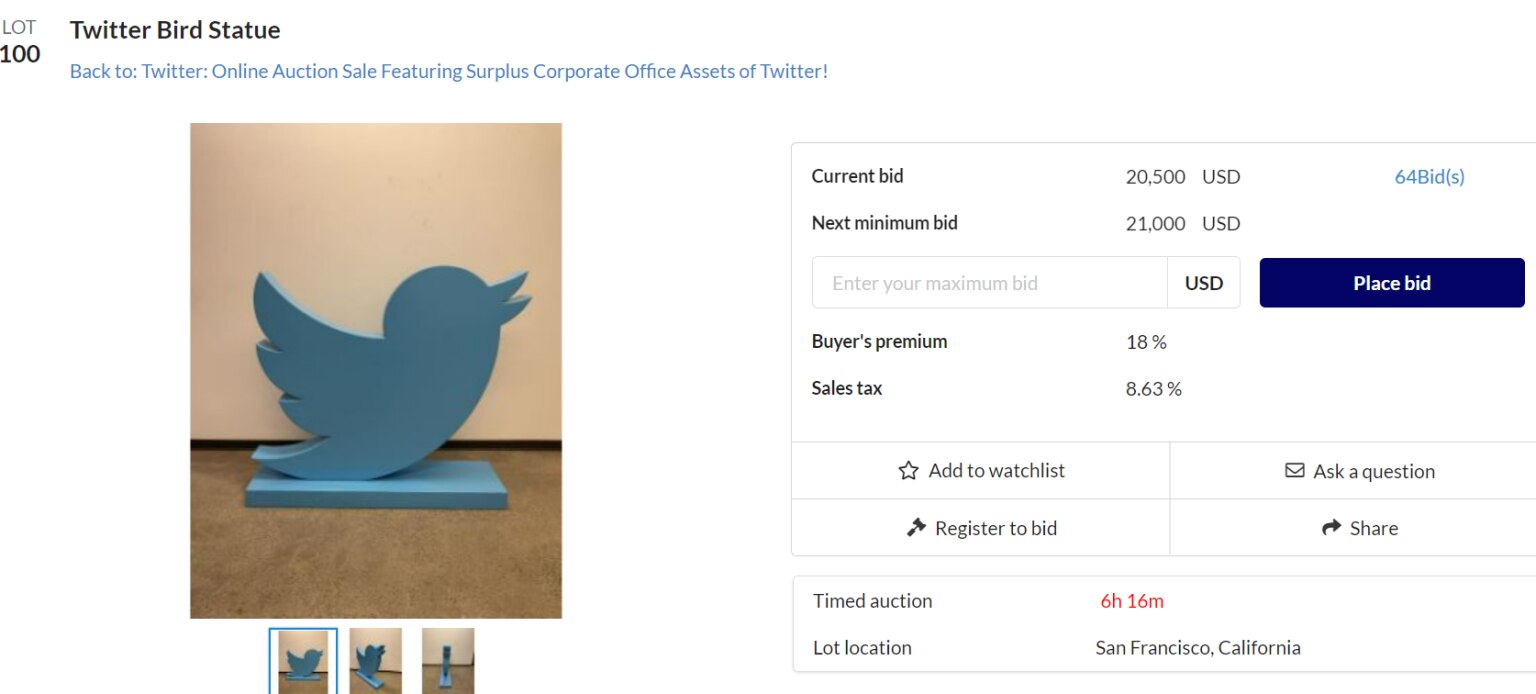The width and height of the screenshot is (1536, 694).
Task: Click the USD currency selector
Action: 1203,282
